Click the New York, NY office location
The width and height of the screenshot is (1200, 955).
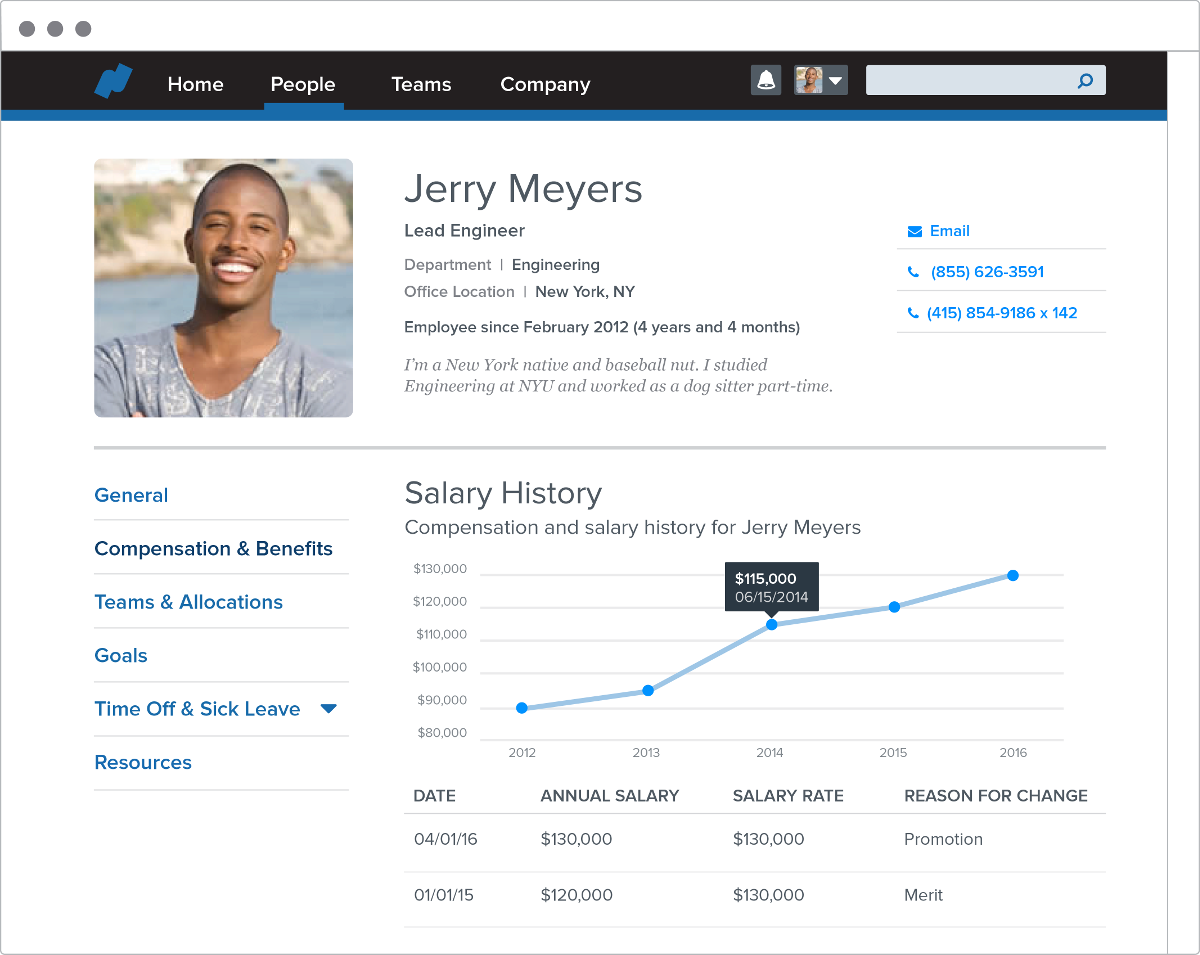pos(585,292)
